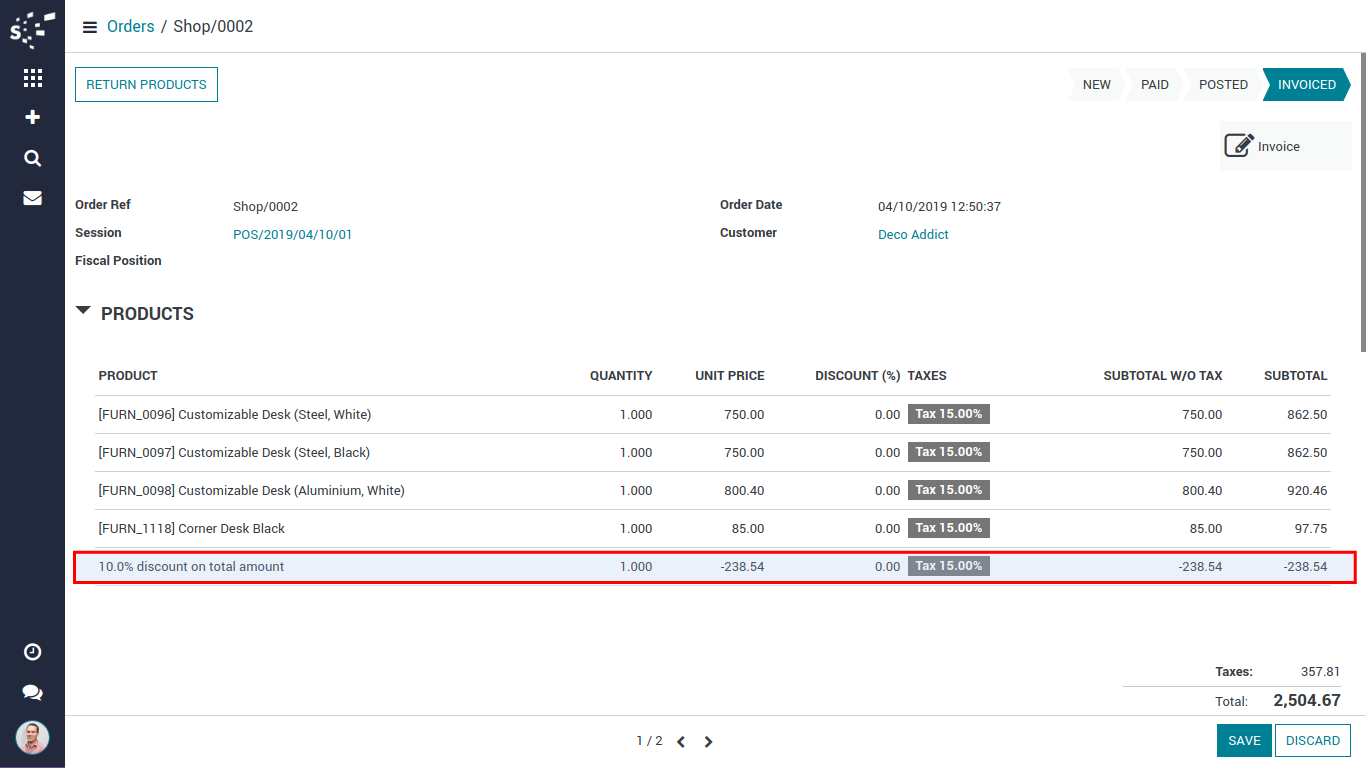Open the apps grid menu icon
The image size is (1366, 768).
32,77
